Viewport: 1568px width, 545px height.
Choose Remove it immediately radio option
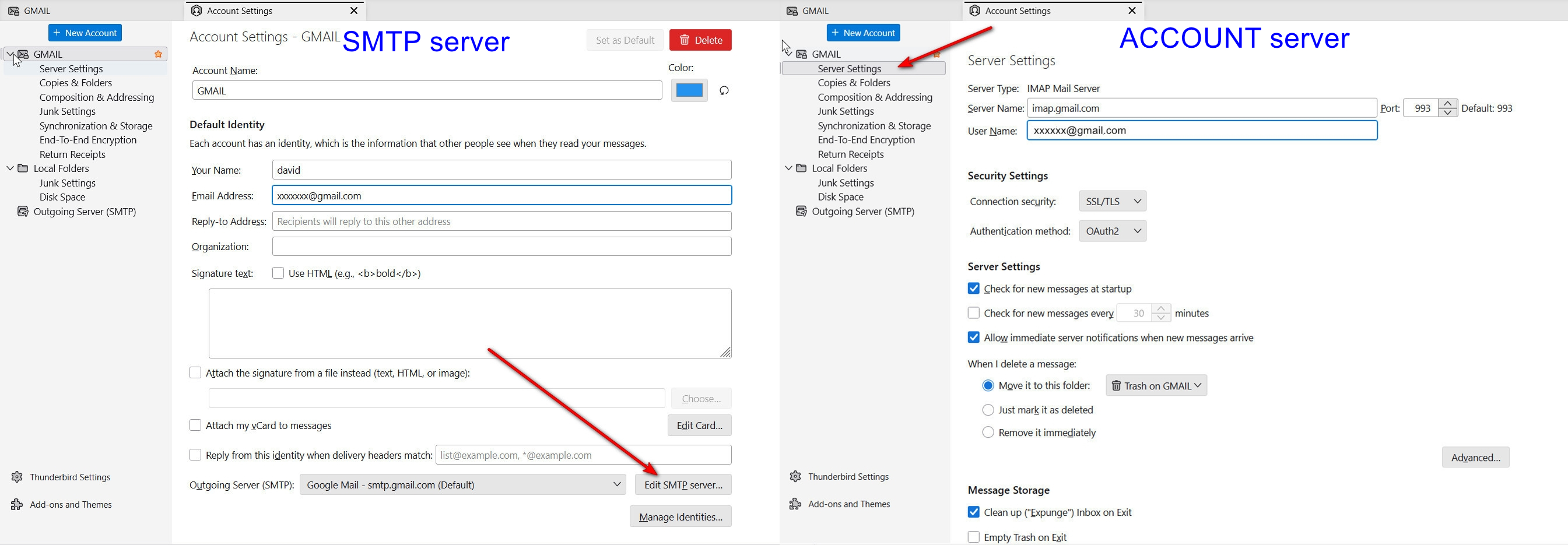[988, 433]
